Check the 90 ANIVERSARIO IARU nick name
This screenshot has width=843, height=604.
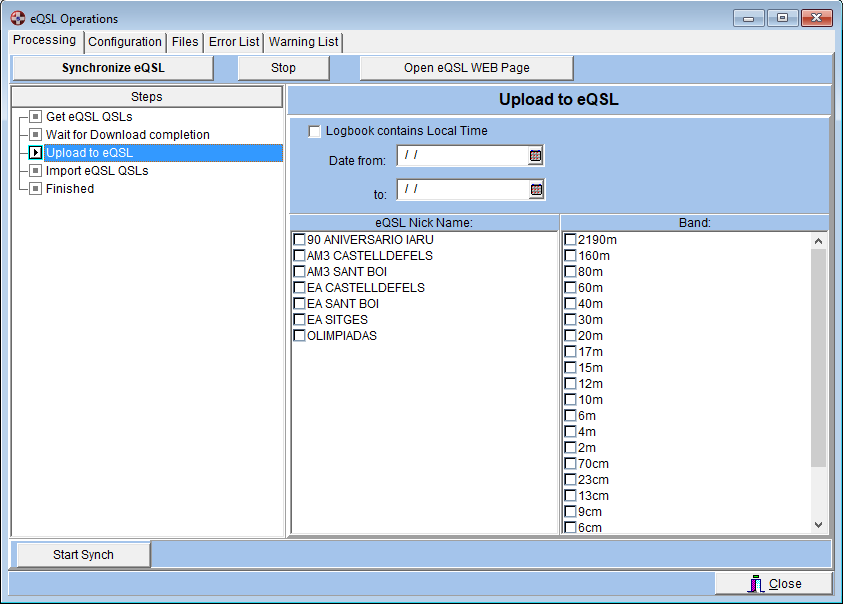tap(299, 240)
